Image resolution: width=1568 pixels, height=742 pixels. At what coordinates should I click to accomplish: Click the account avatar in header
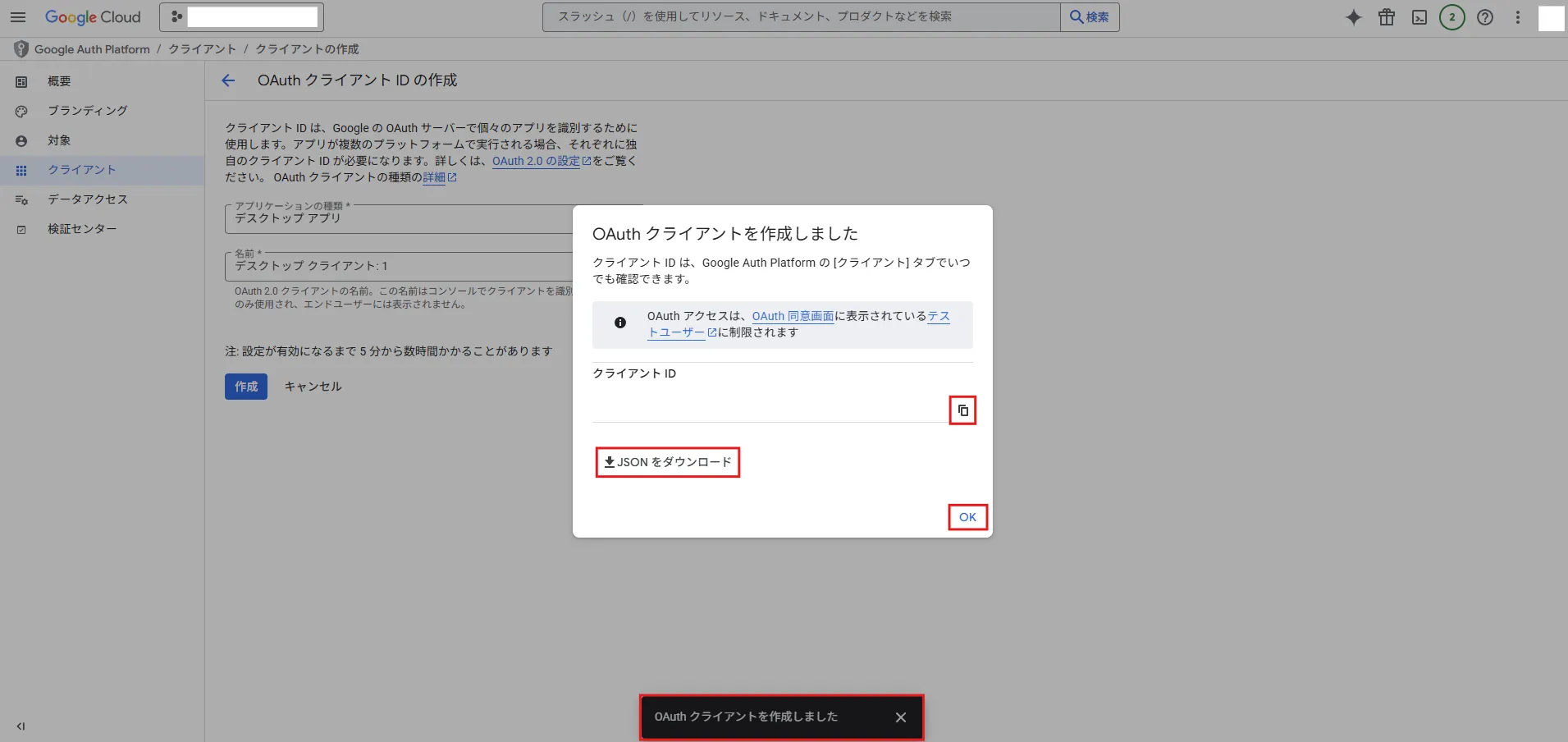(1551, 18)
